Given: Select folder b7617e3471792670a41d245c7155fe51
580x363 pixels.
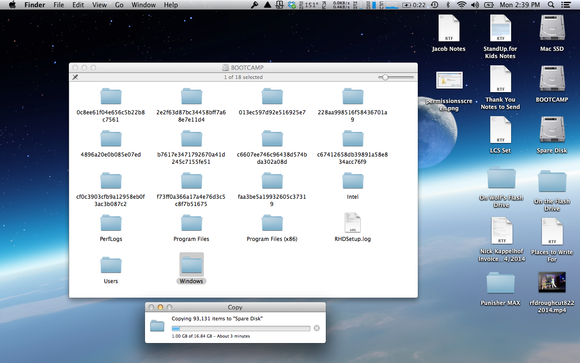Looking at the screenshot, I should tap(191, 139).
